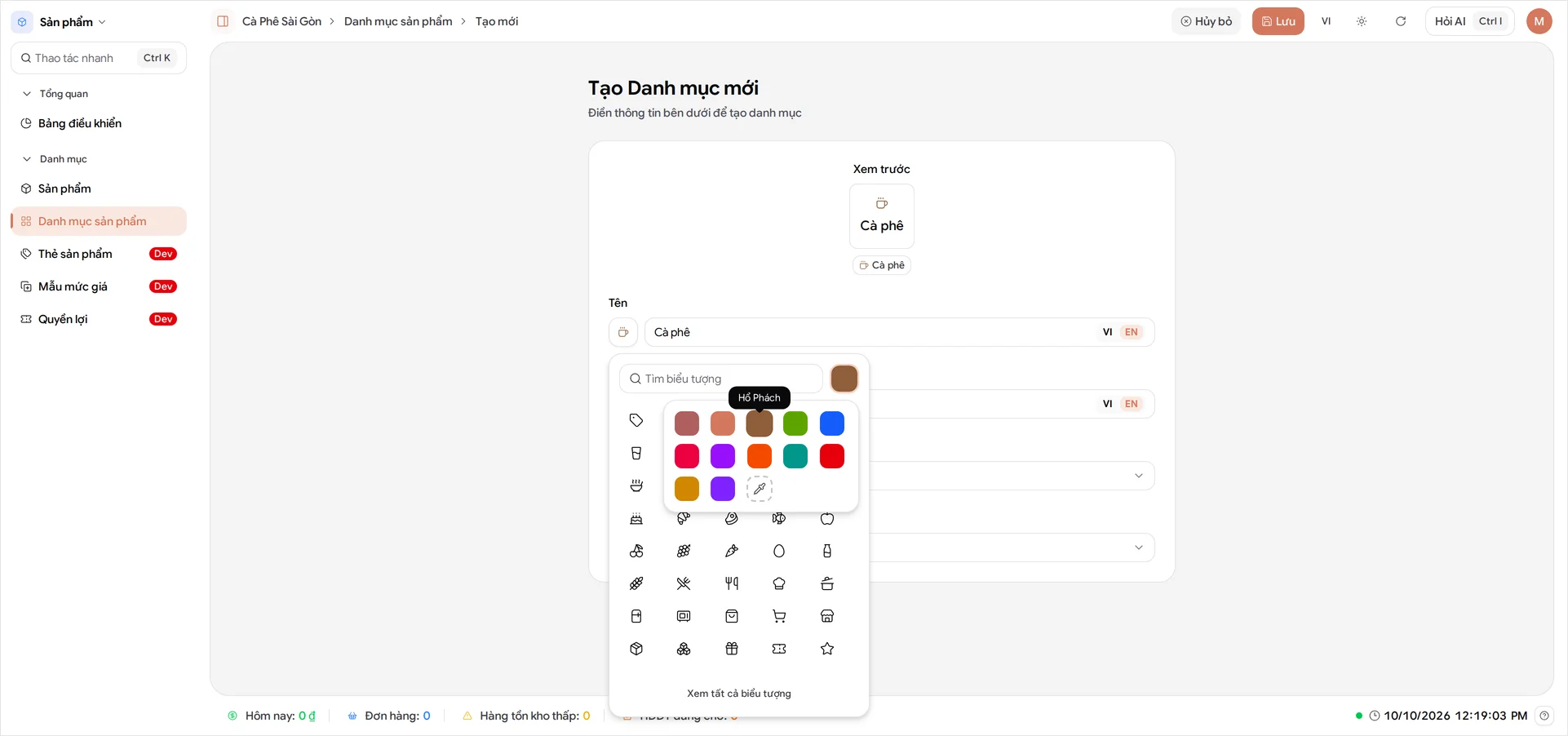Pick the carrot icon
The image size is (1568, 736).
[x=732, y=551]
